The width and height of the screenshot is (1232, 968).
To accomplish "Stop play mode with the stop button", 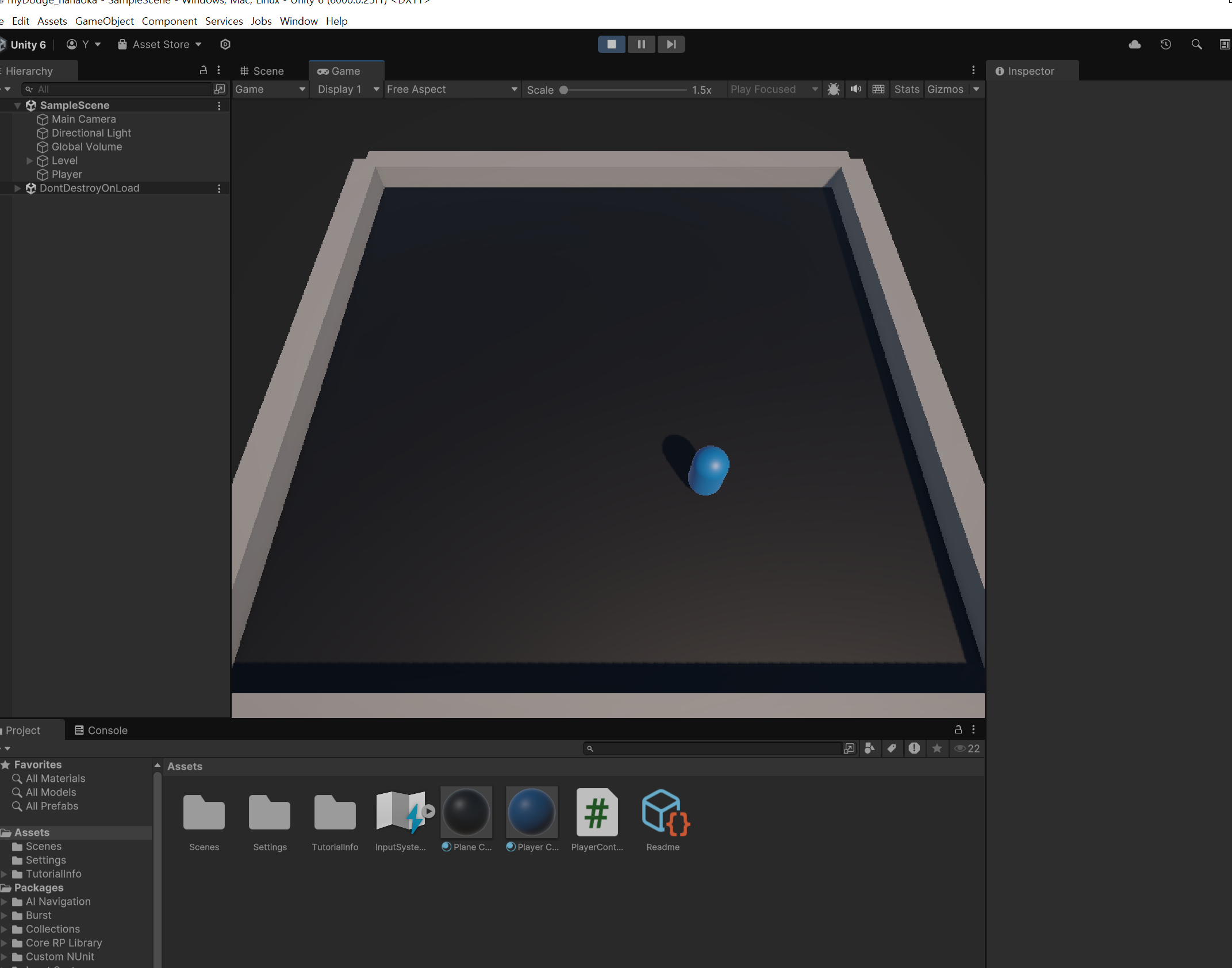I will pyautogui.click(x=611, y=44).
